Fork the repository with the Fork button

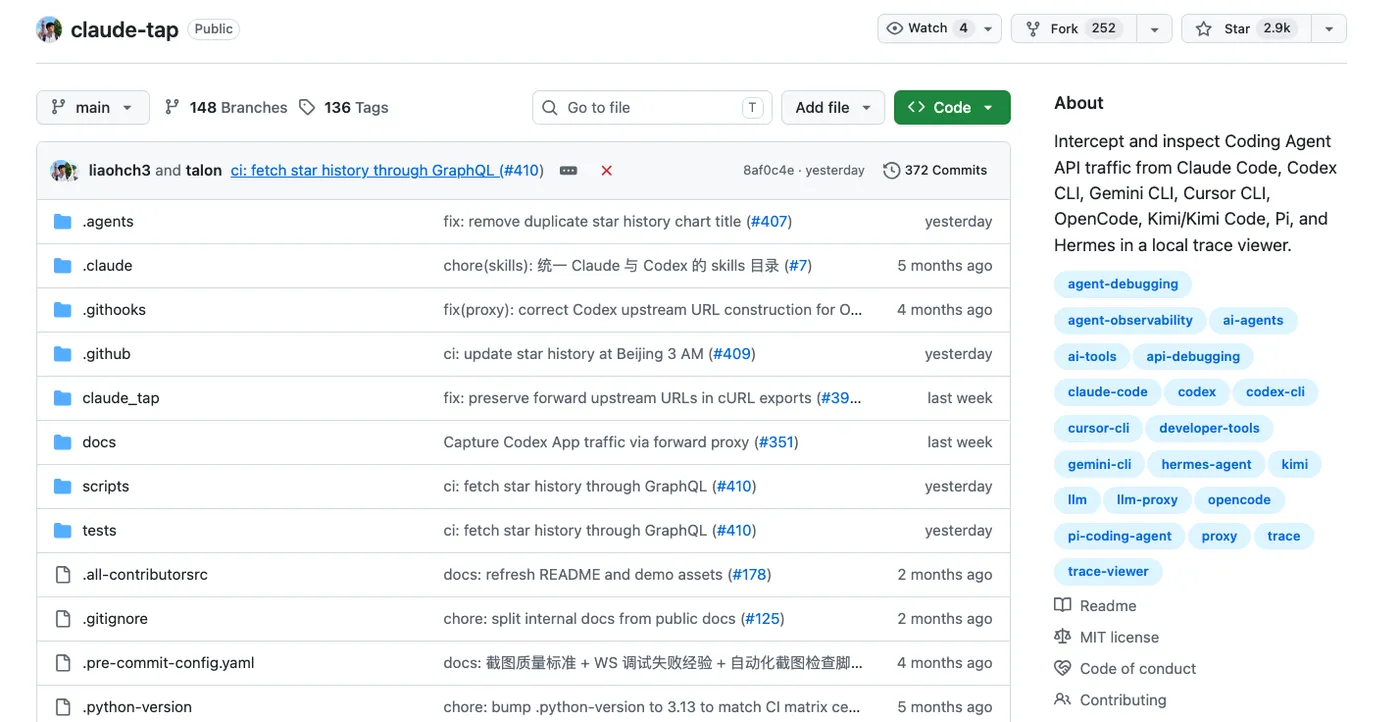point(1074,29)
